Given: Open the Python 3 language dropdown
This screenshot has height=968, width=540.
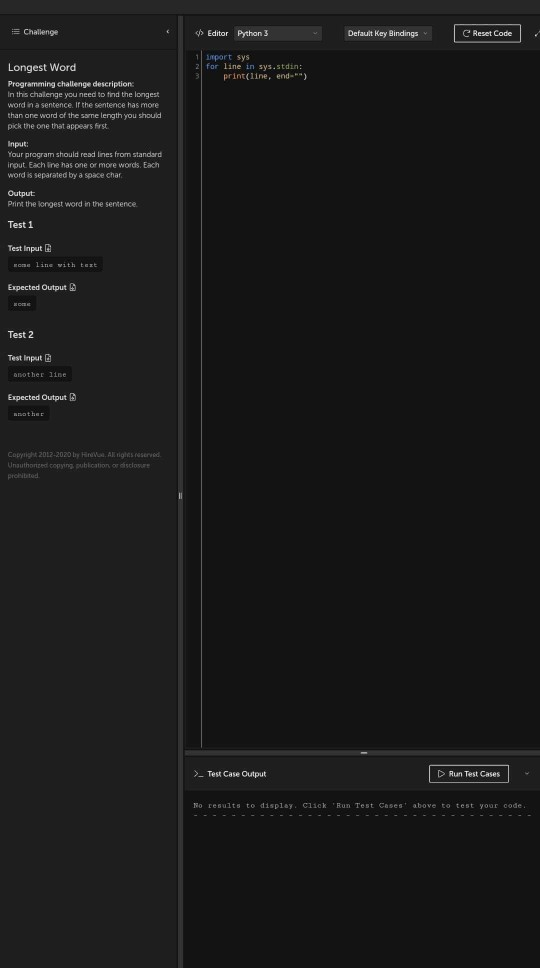Looking at the screenshot, I should [278, 33].
